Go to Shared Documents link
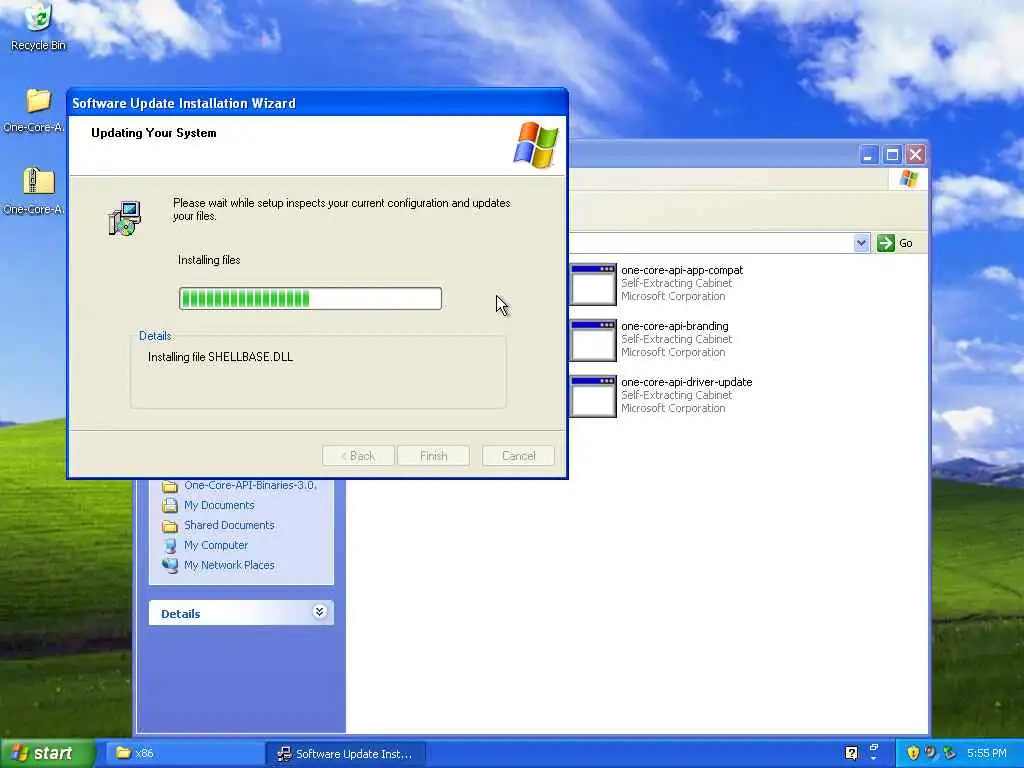The width and height of the screenshot is (1024, 768). 229,525
